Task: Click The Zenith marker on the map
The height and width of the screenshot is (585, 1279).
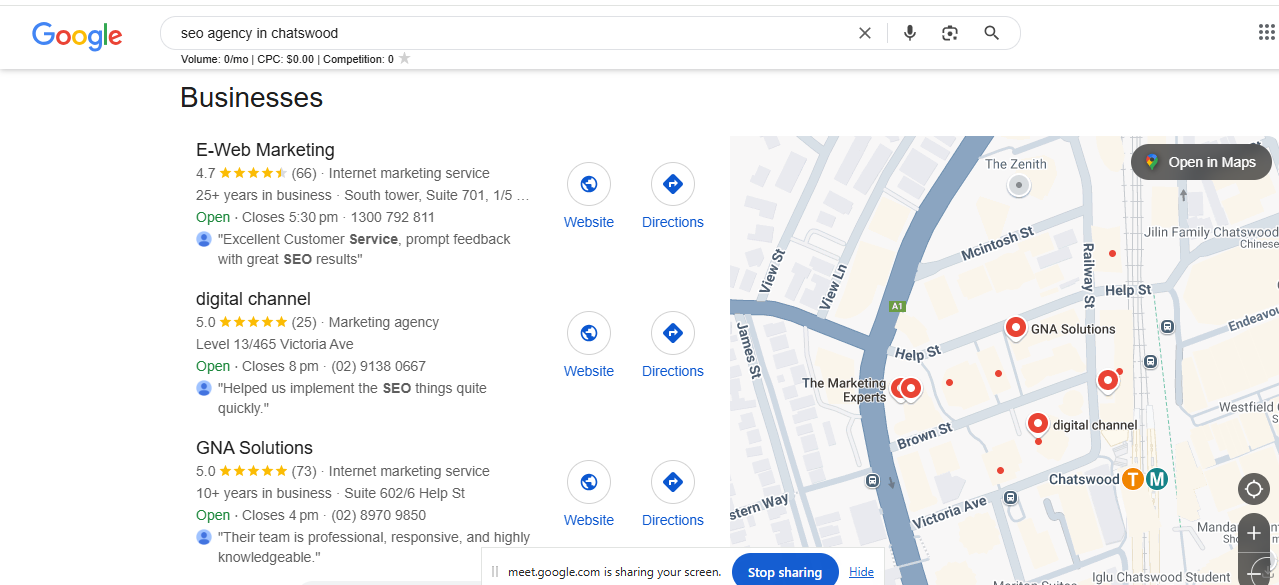Action: click(x=1019, y=184)
